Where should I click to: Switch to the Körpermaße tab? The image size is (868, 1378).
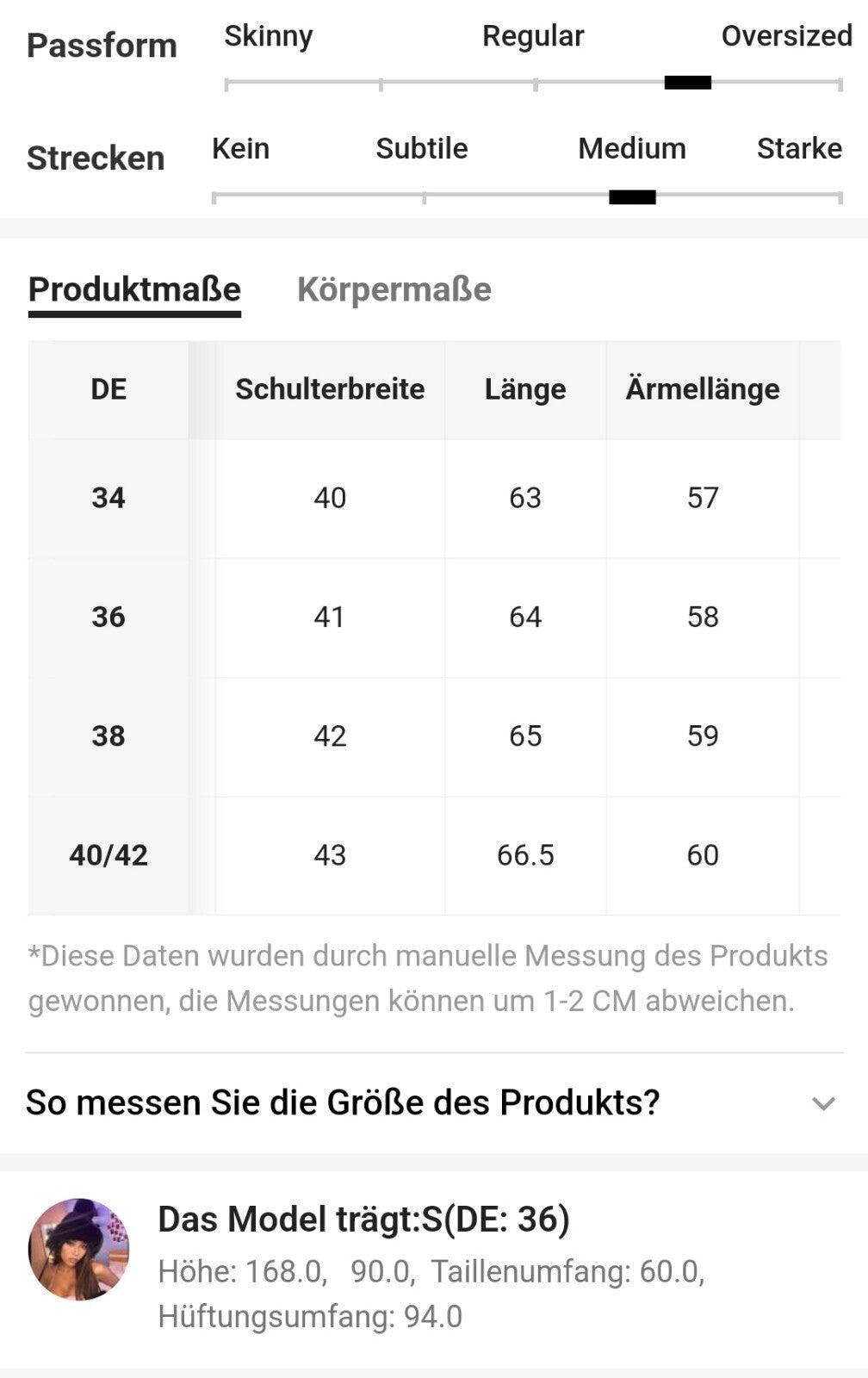[394, 289]
